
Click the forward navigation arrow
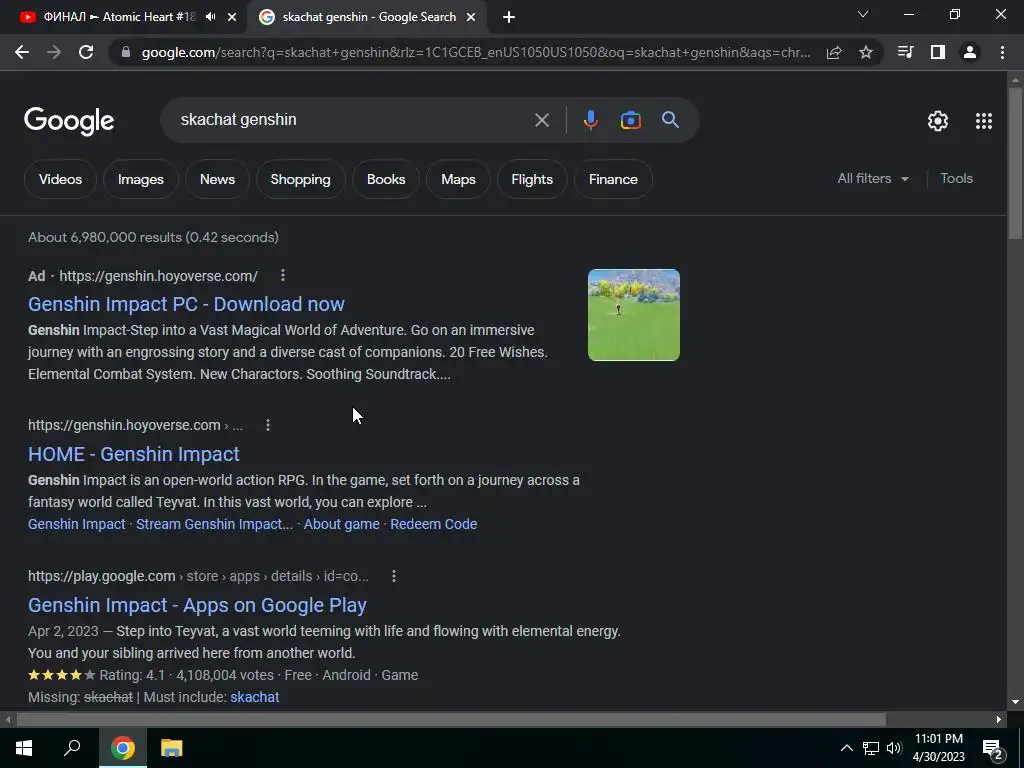tap(54, 52)
